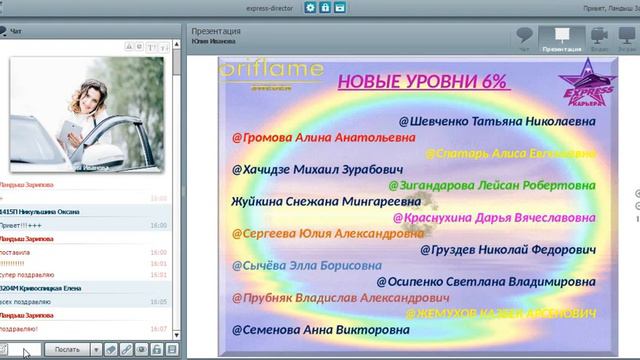The image size is (640, 360).
Task: Click '@Семенова Анна Викторовна' on slide
Action: point(320,330)
